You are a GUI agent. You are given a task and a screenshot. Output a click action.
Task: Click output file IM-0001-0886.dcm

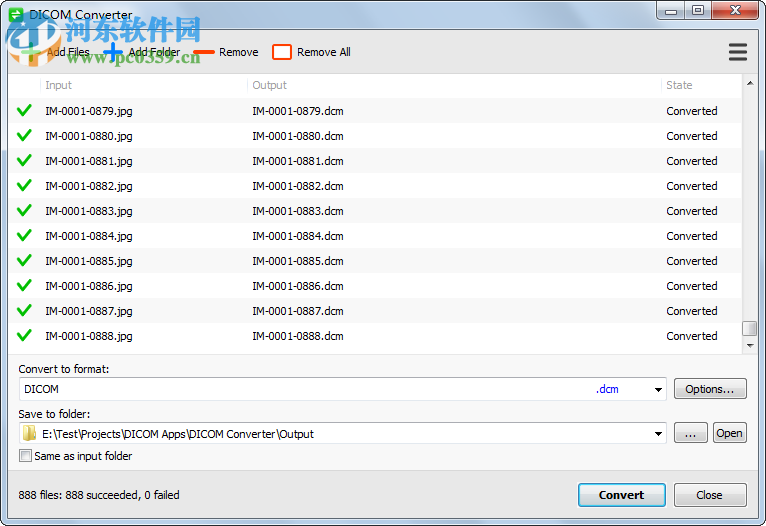[298, 286]
